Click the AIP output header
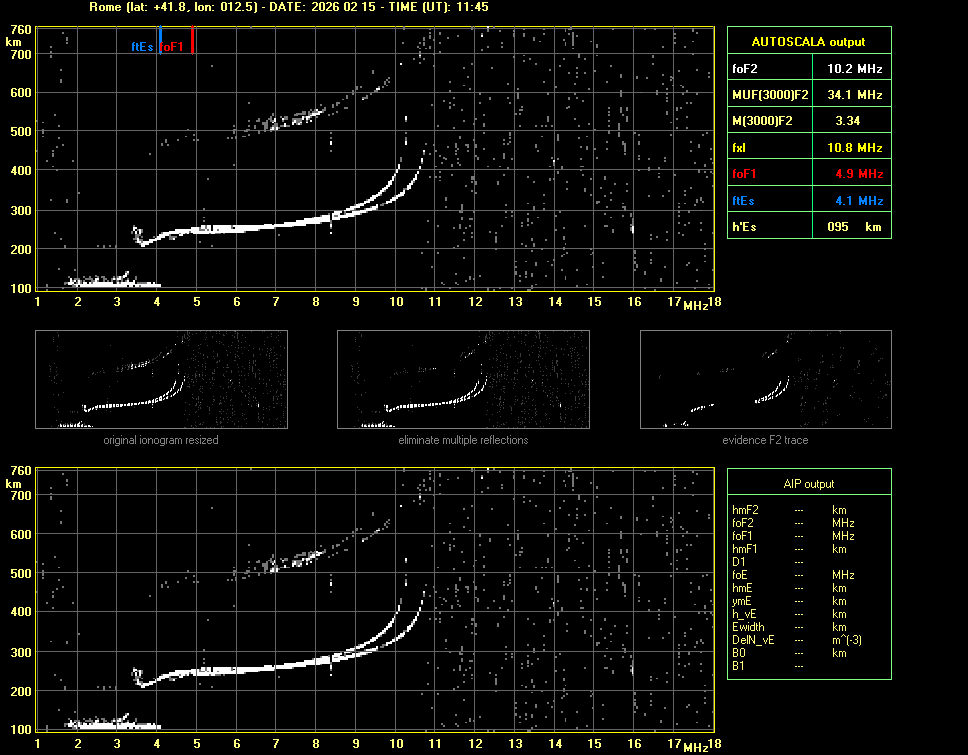 (809, 484)
